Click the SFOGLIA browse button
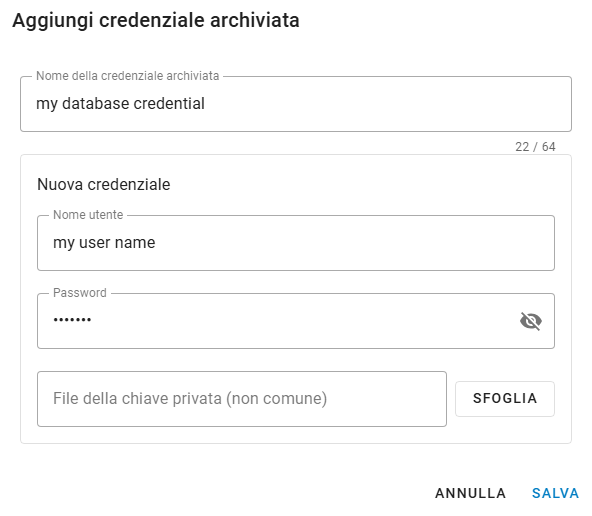The image size is (592, 516). click(505, 399)
